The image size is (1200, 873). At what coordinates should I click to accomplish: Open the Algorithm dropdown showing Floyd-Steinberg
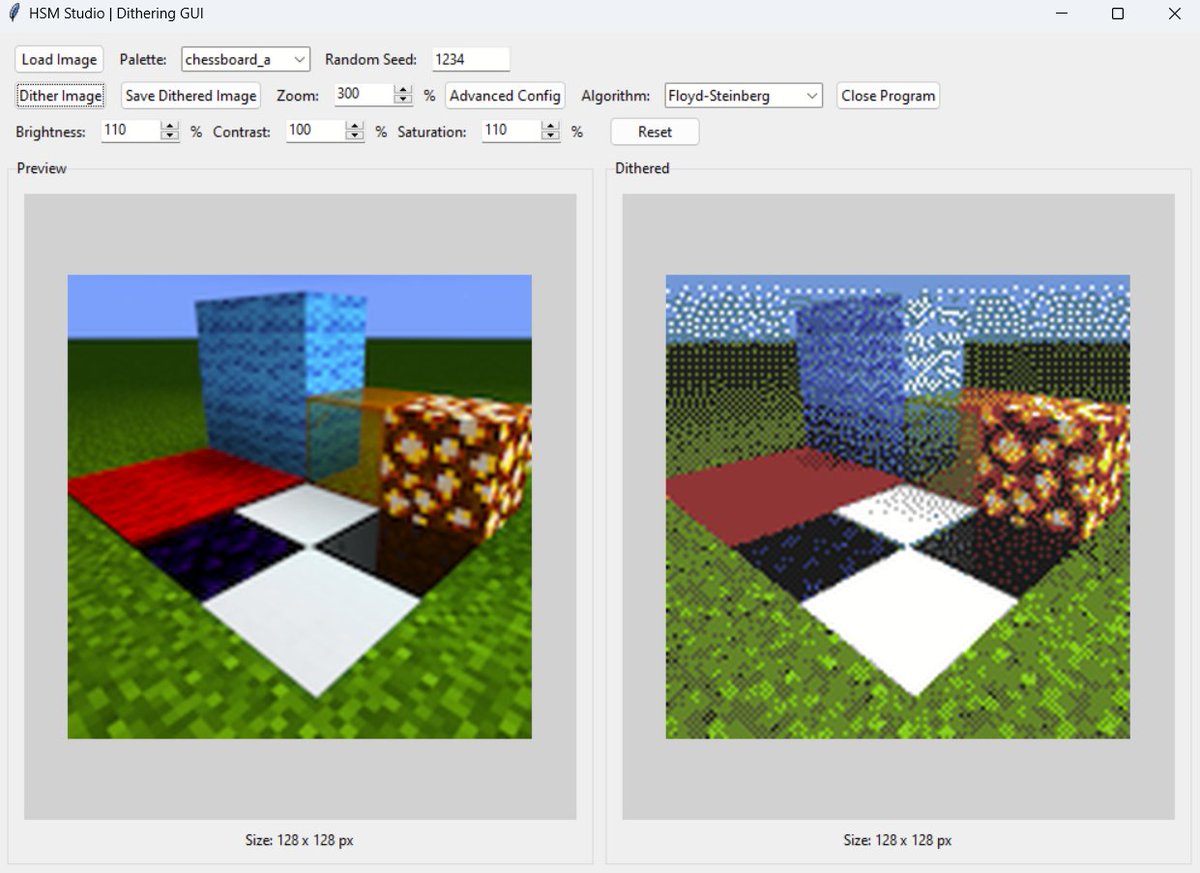pyautogui.click(x=743, y=96)
